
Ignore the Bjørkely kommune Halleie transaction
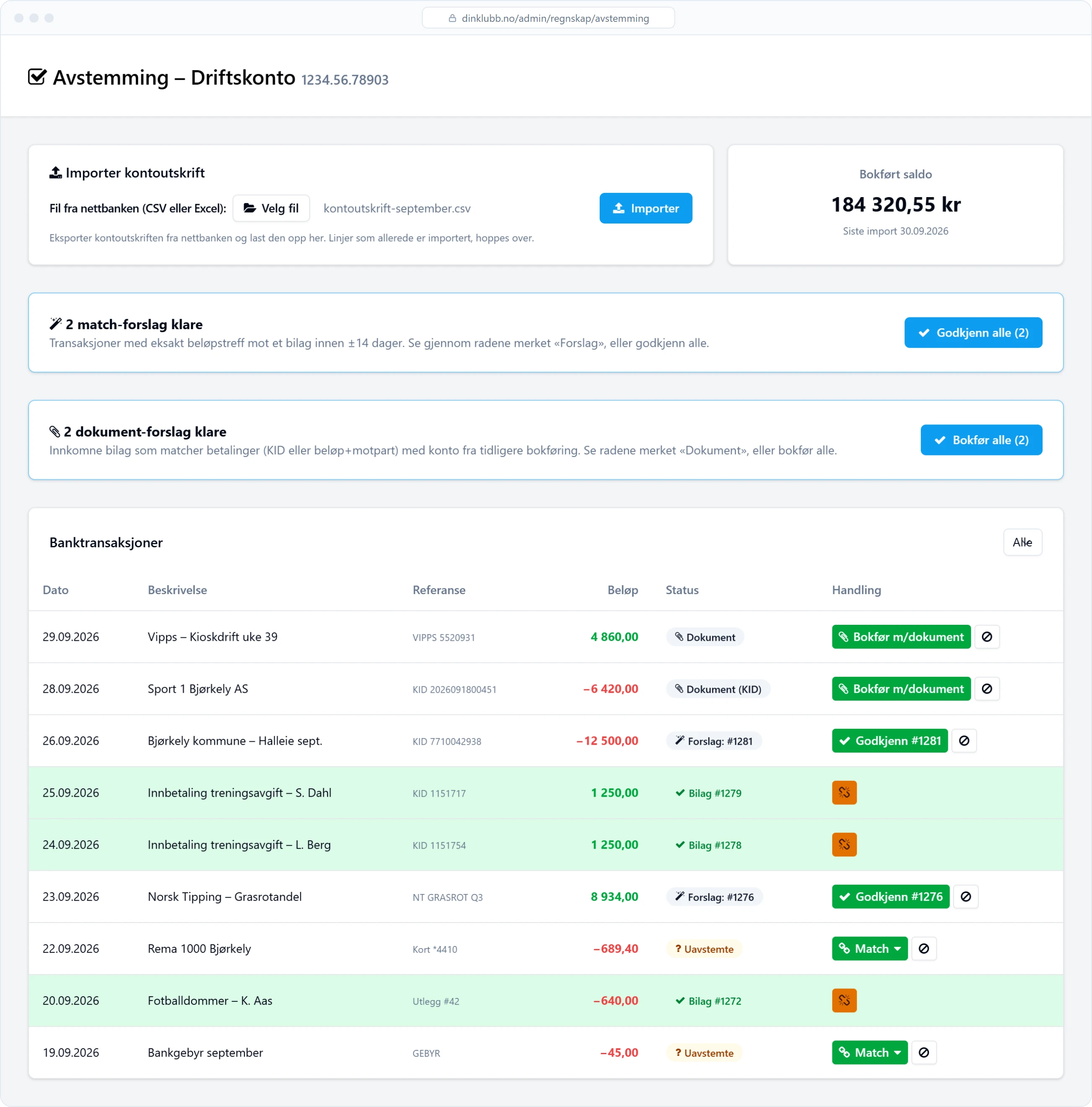pyautogui.click(x=964, y=741)
